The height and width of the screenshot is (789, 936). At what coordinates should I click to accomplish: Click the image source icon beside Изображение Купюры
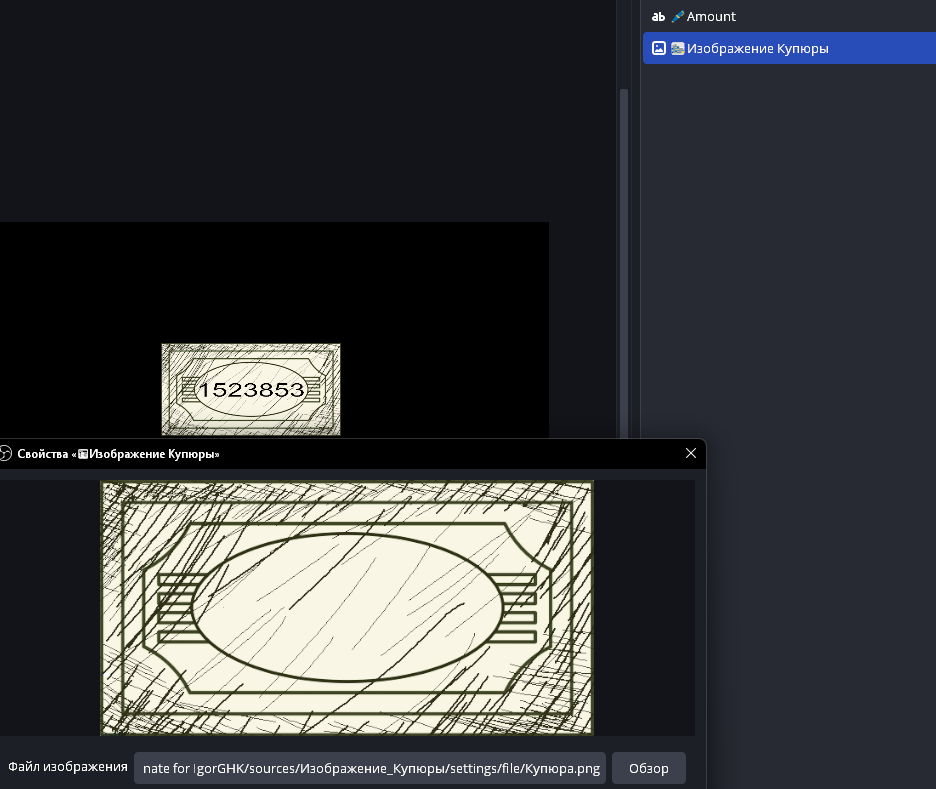pos(658,48)
